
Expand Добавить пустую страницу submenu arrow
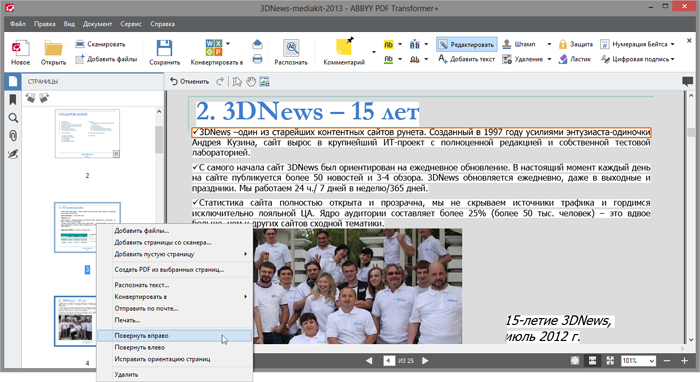pos(245,254)
